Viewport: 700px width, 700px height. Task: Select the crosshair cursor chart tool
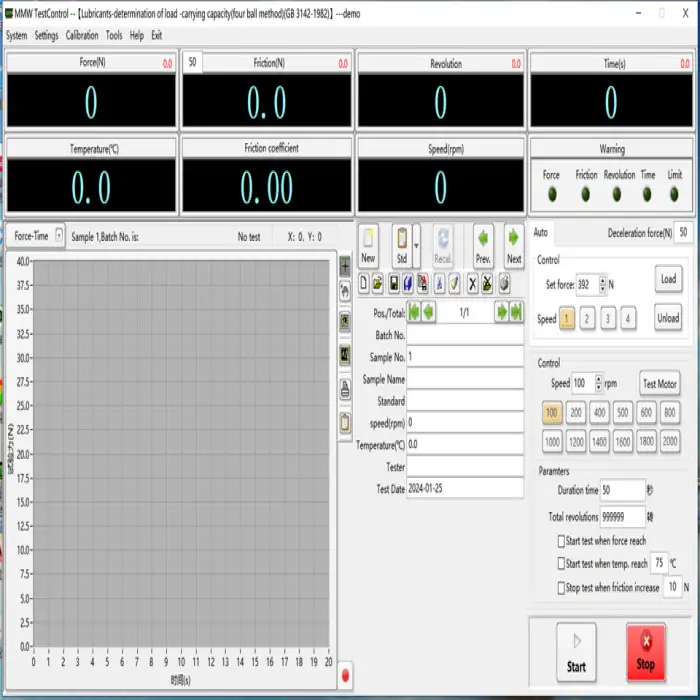[x=346, y=267]
